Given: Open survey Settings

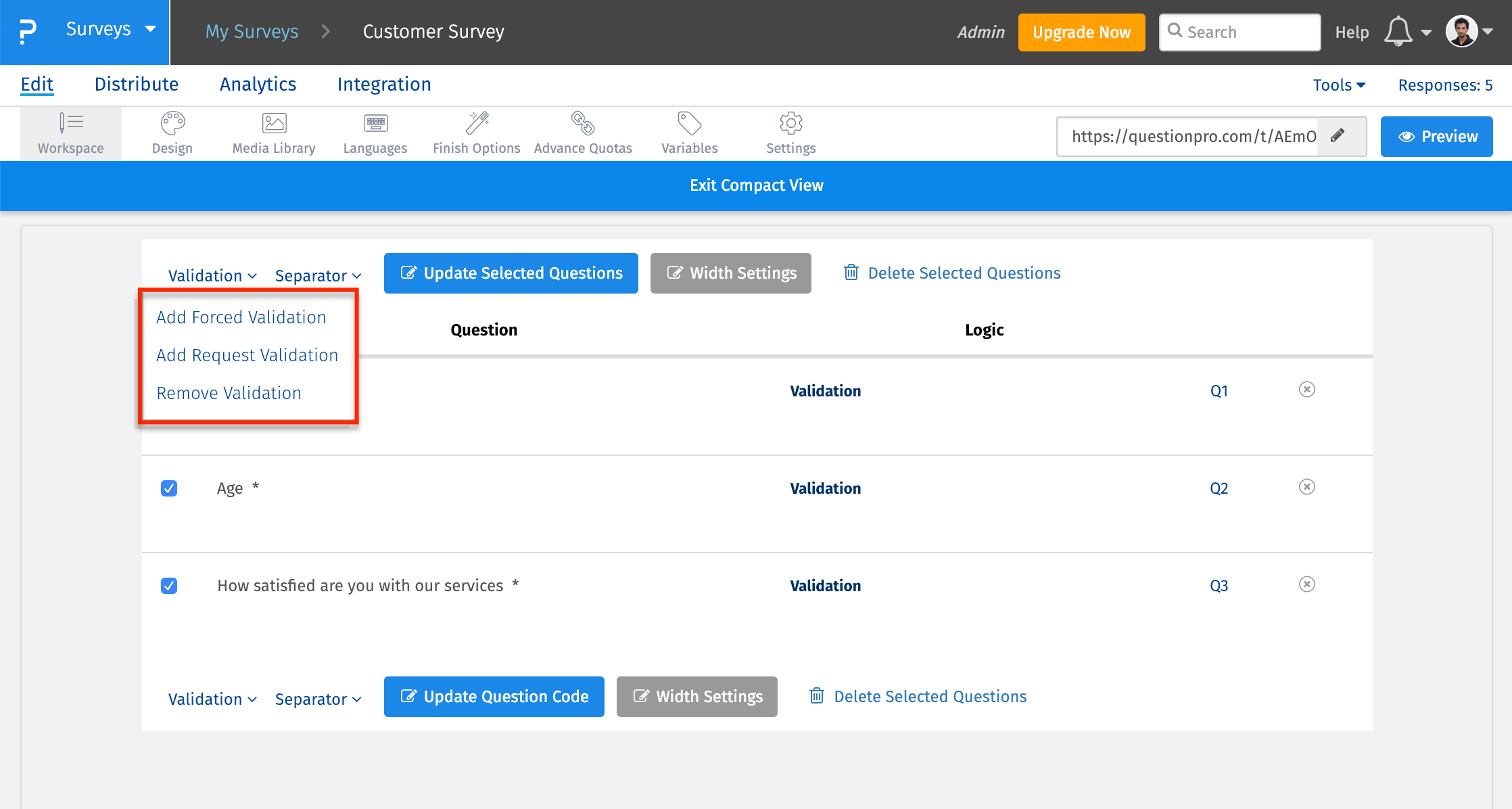Looking at the screenshot, I should pos(790,133).
